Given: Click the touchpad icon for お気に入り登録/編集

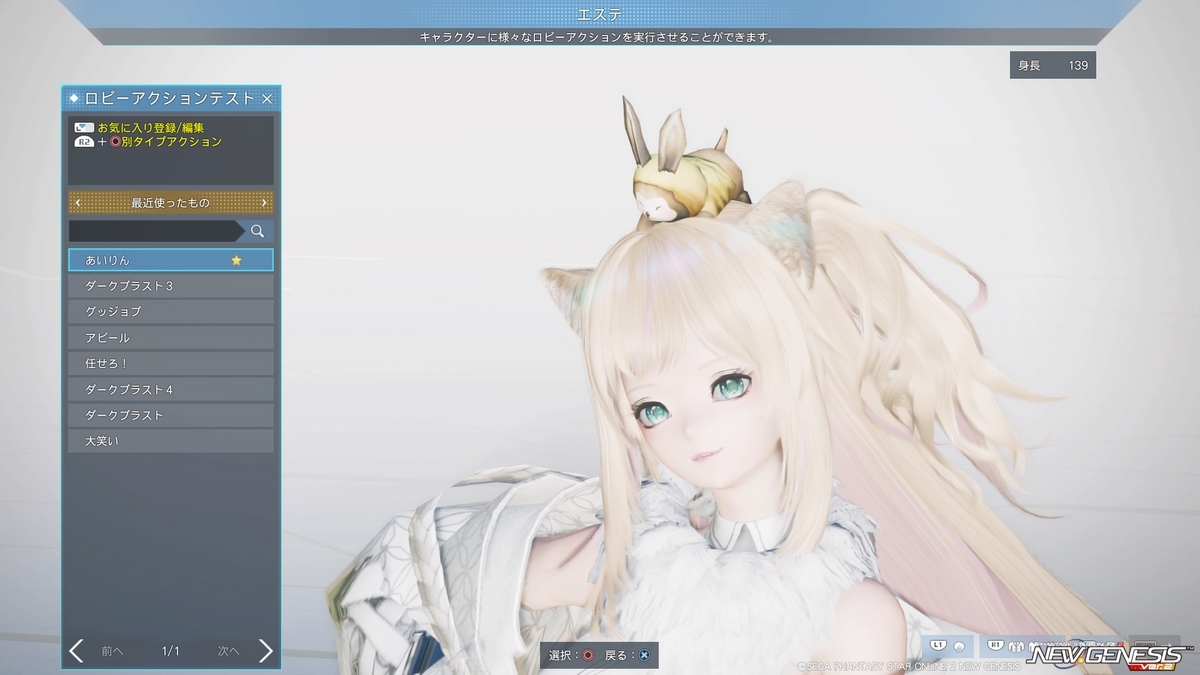Looking at the screenshot, I should (84, 128).
